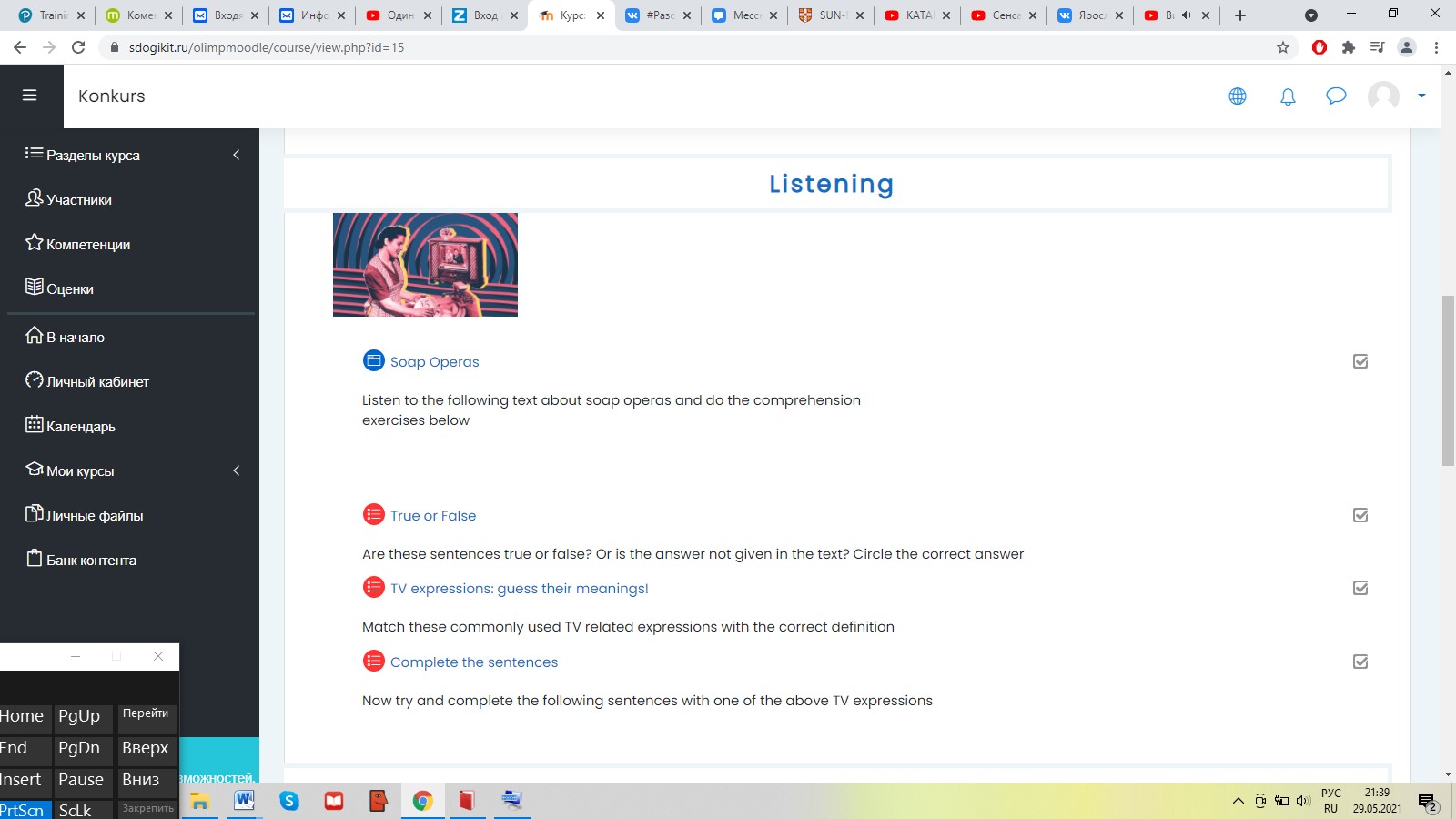1456x819 pixels.
Task: Open the Opera extension icon
Action: (x=1319, y=47)
